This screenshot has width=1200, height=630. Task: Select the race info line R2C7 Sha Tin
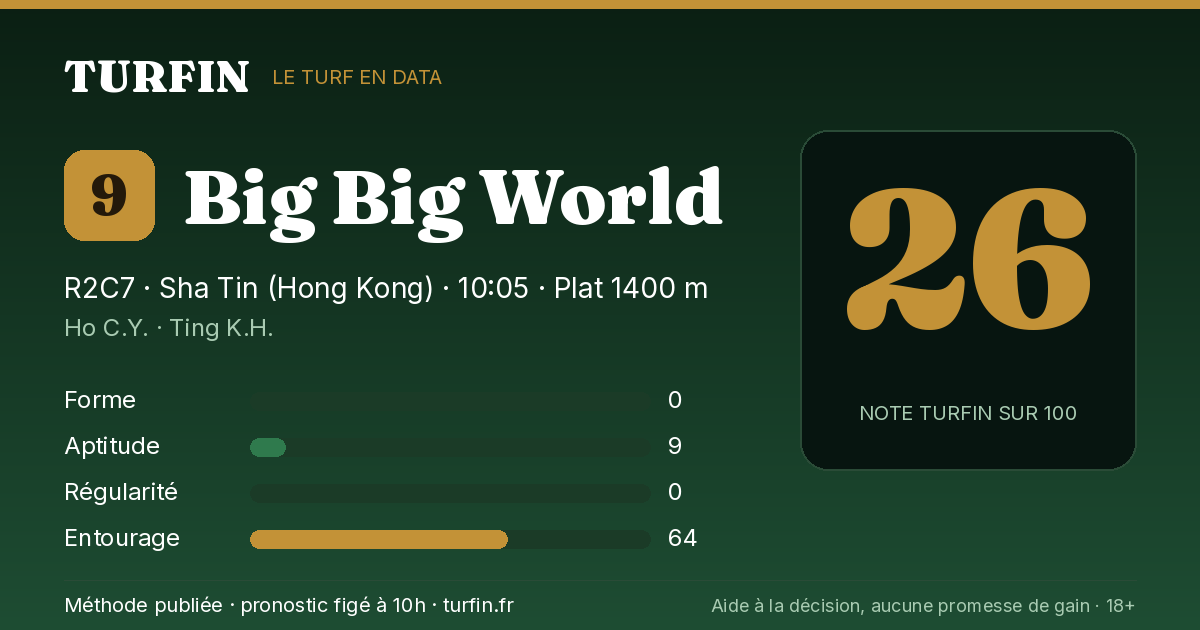386,288
